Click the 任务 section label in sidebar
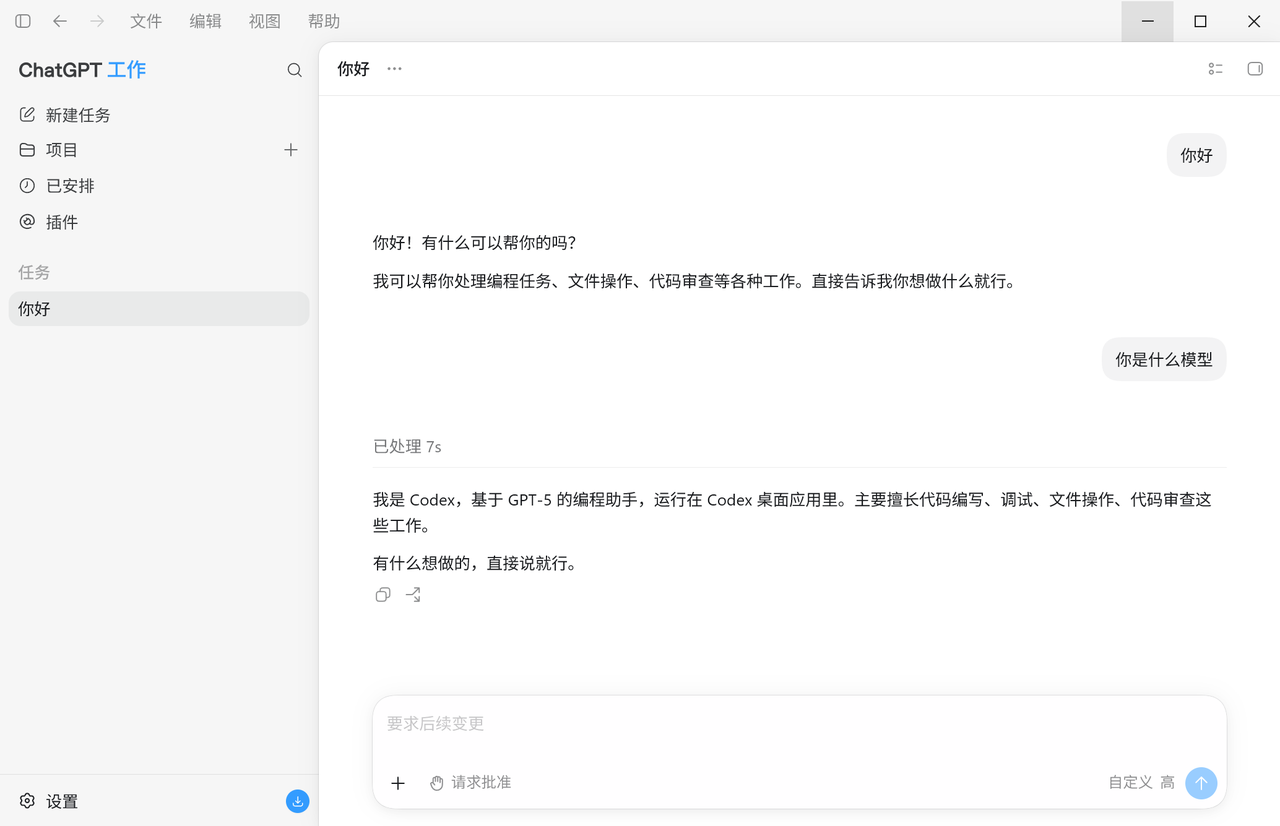Screen dimensions: 1280x826 click(x=34, y=272)
